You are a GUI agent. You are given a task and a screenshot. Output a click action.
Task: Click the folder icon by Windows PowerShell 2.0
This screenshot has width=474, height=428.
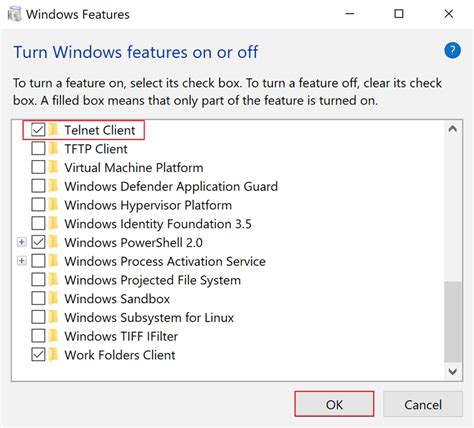[x=53, y=242]
